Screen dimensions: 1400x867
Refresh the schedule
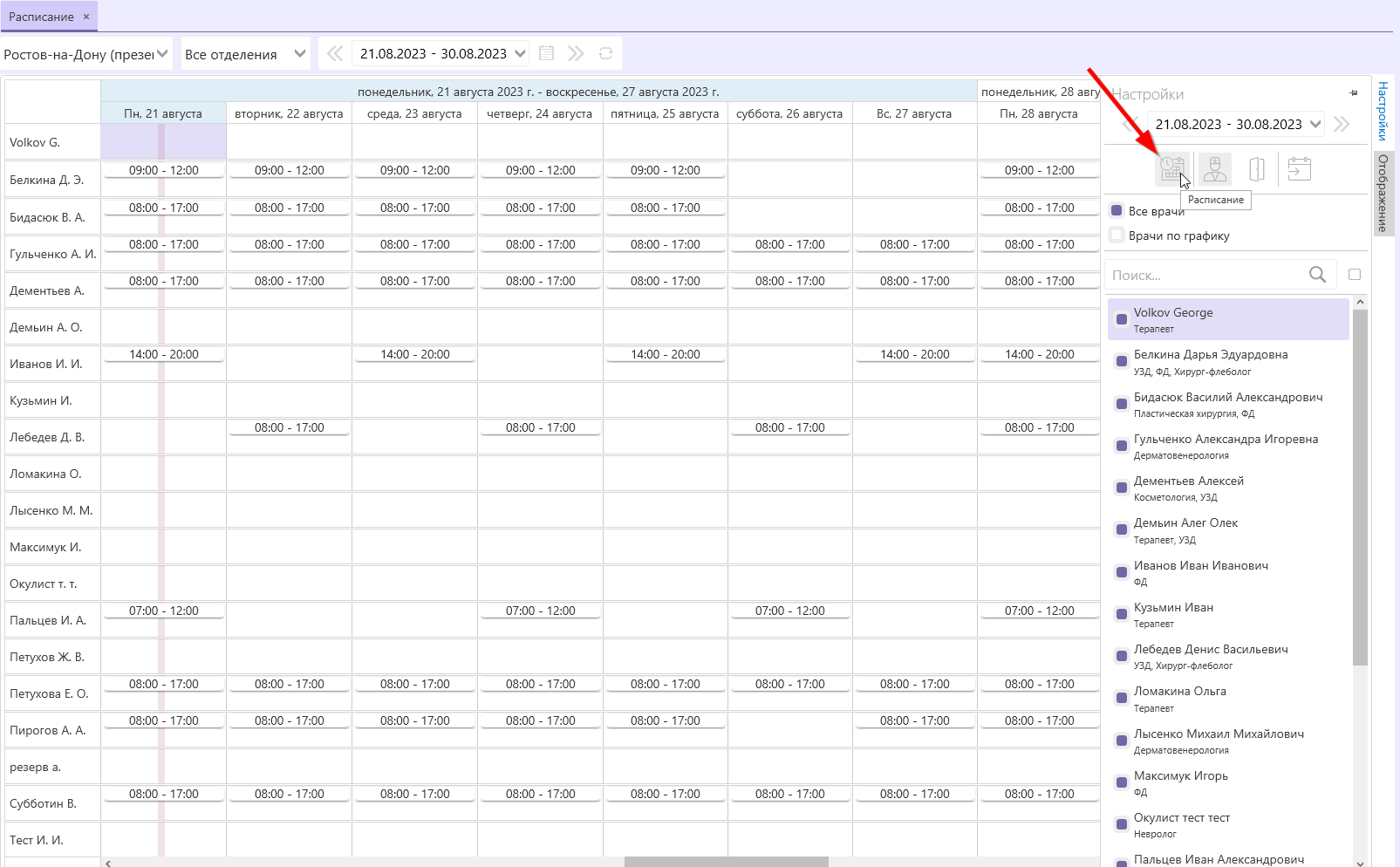tap(605, 53)
